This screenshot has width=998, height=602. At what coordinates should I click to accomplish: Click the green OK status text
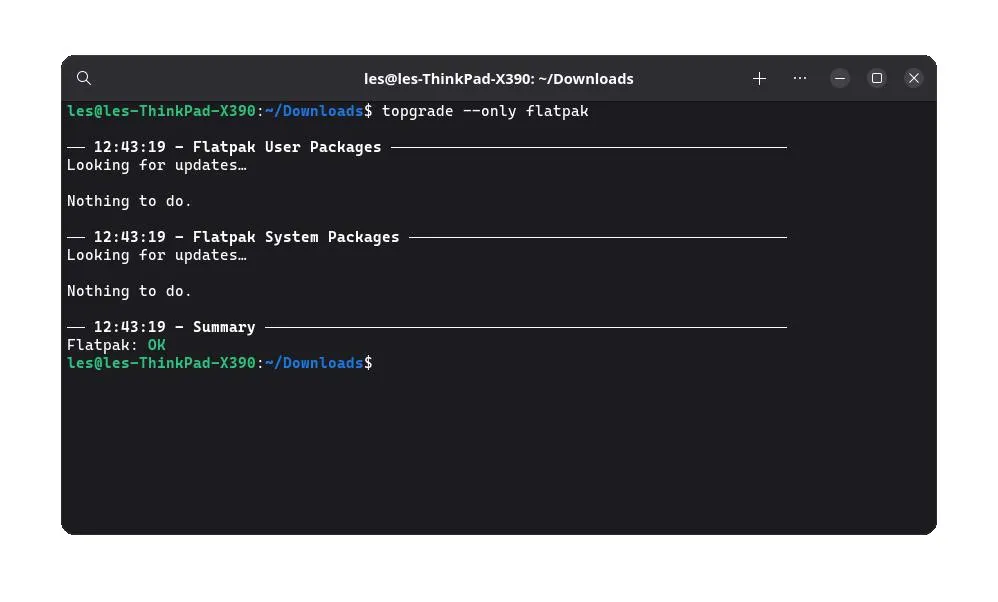pyautogui.click(x=157, y=345)
